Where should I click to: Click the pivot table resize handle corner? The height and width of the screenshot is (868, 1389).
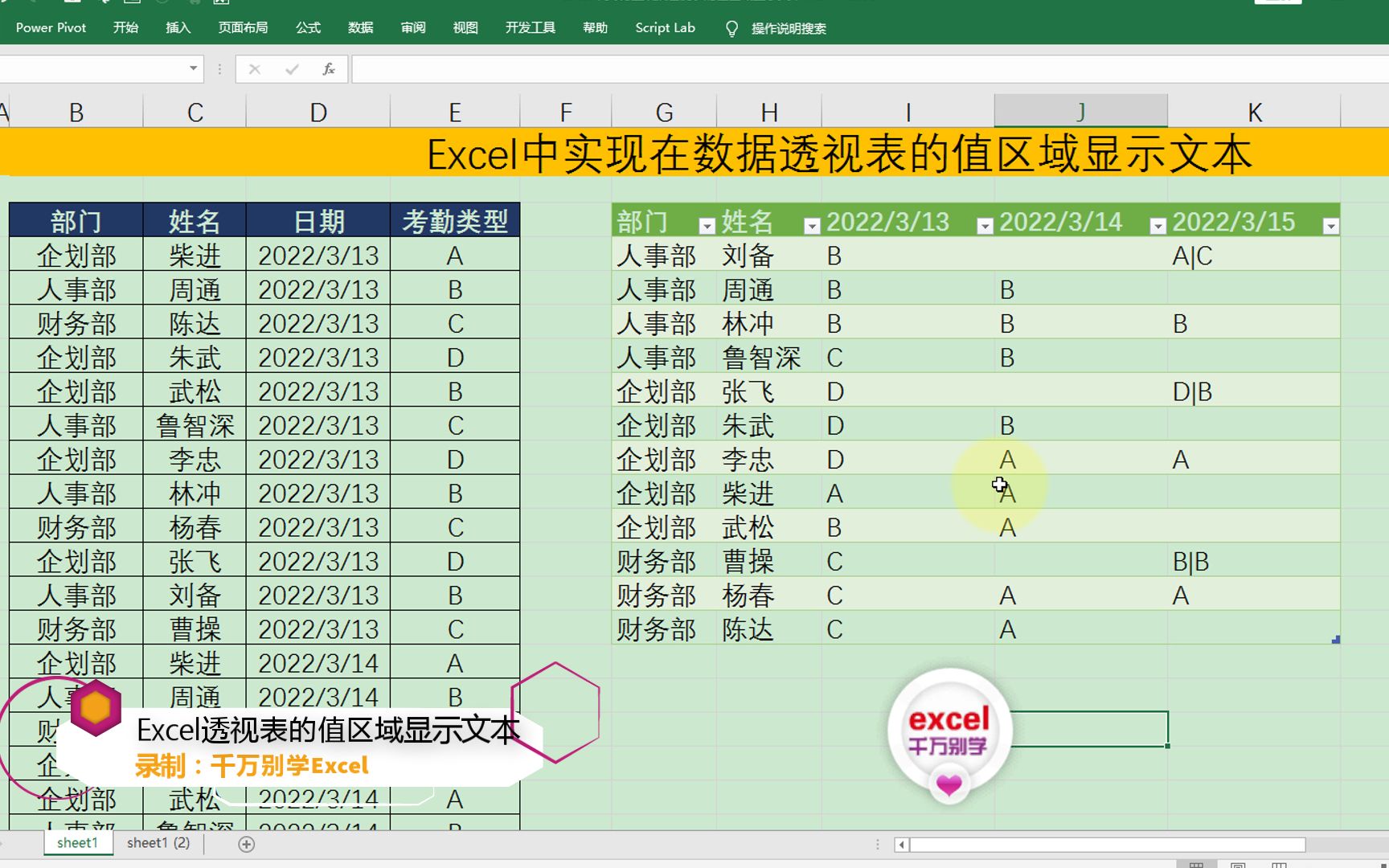pos(1336,640)
